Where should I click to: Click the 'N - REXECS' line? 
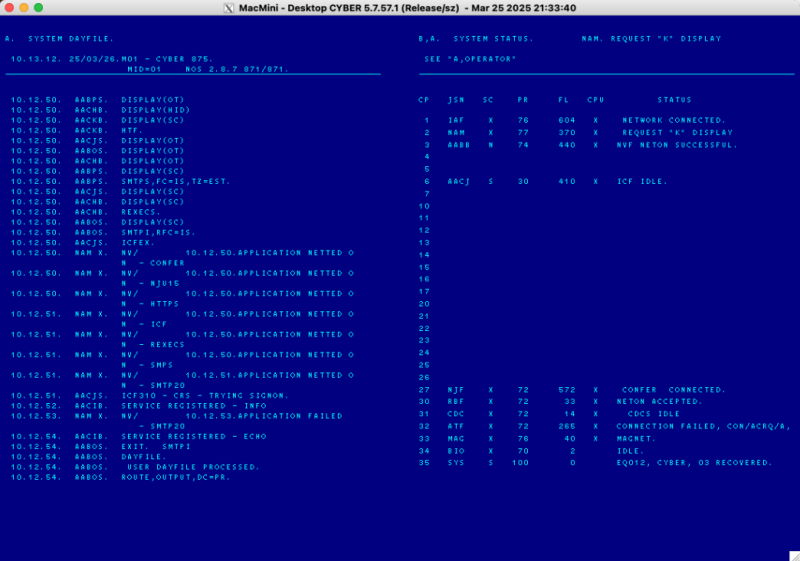click(153, 345)
